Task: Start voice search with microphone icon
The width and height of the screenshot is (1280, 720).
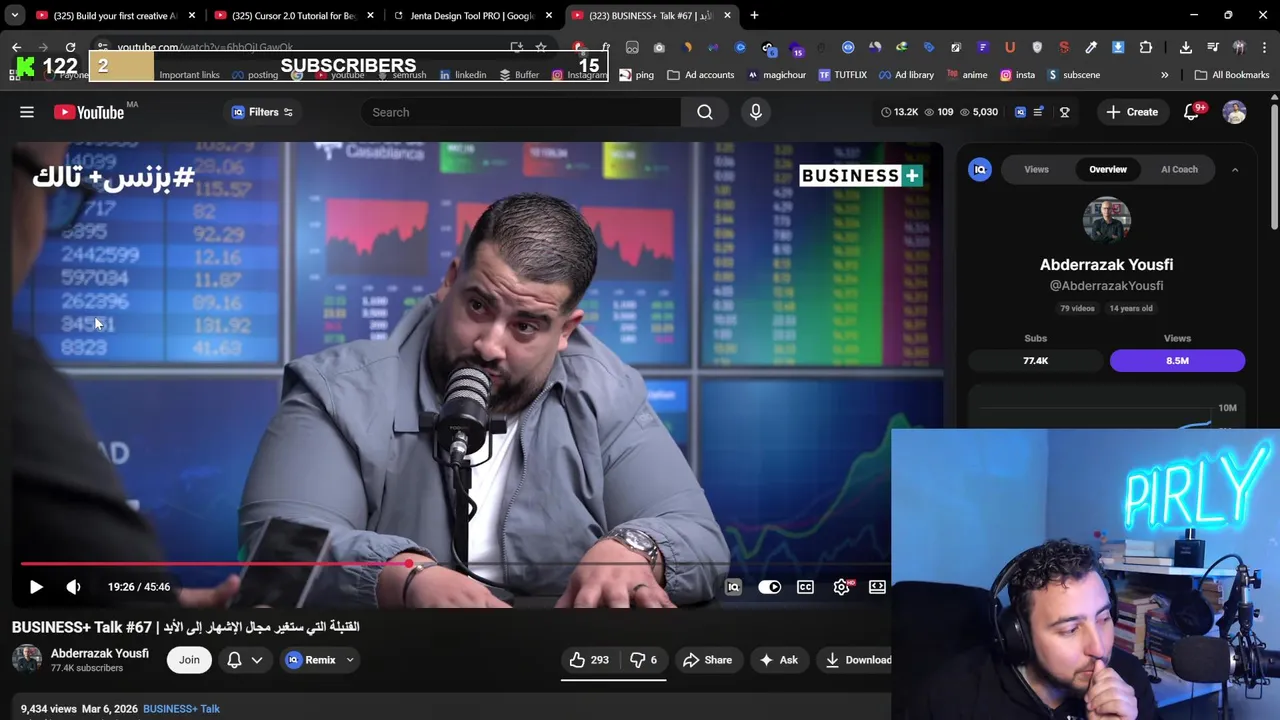Action: click(756, 112)
